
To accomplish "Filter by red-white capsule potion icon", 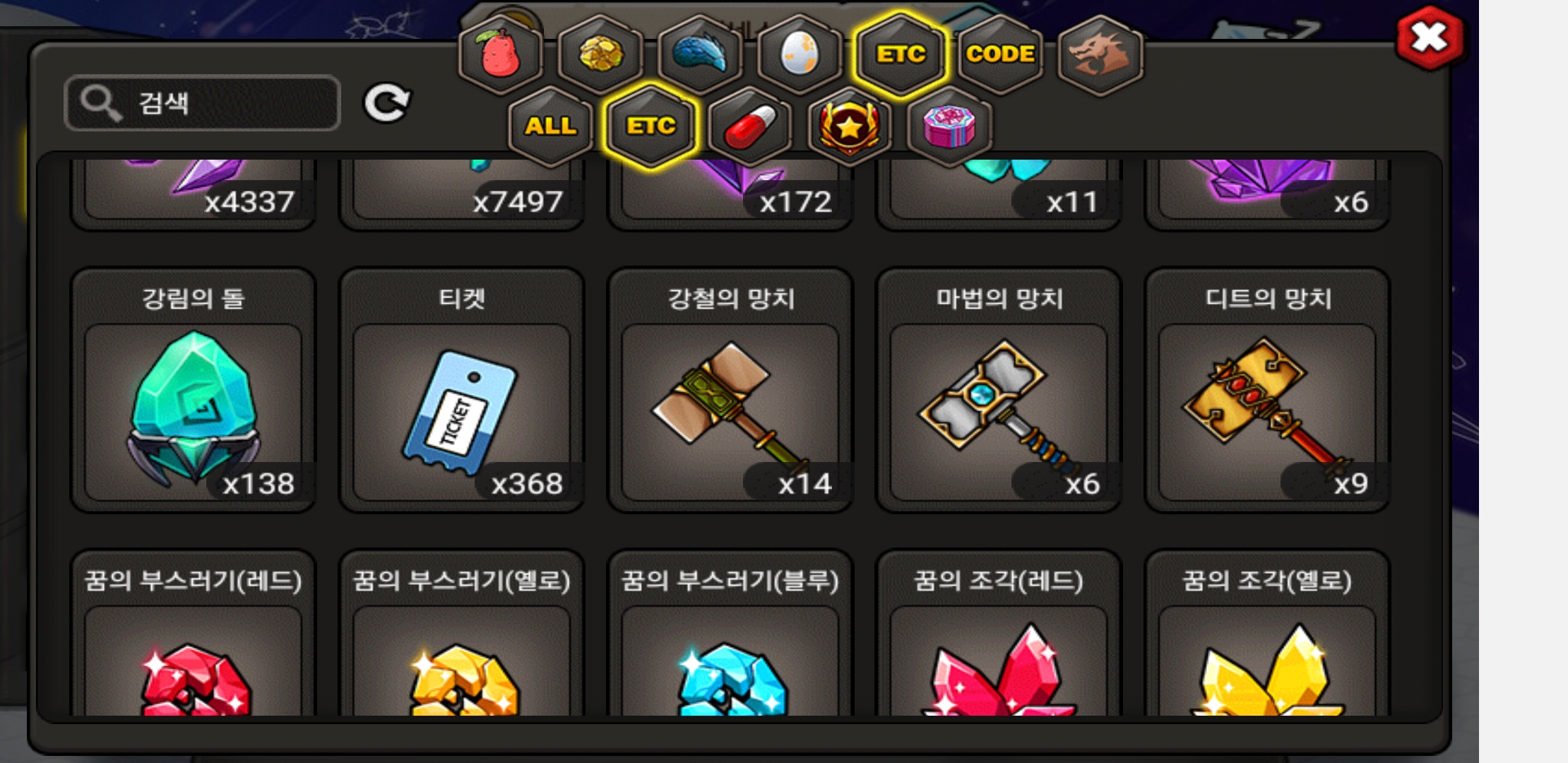I will (x=750, y=126).
